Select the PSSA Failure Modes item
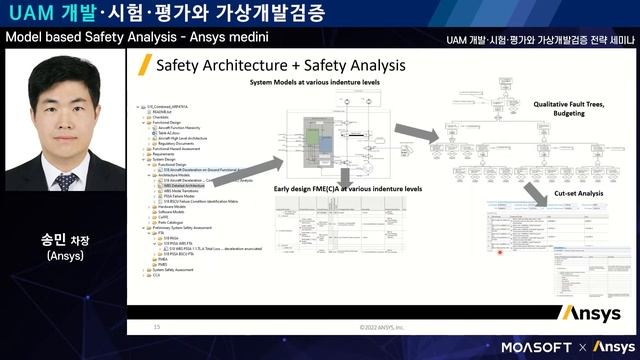 [x=179, y=196]
